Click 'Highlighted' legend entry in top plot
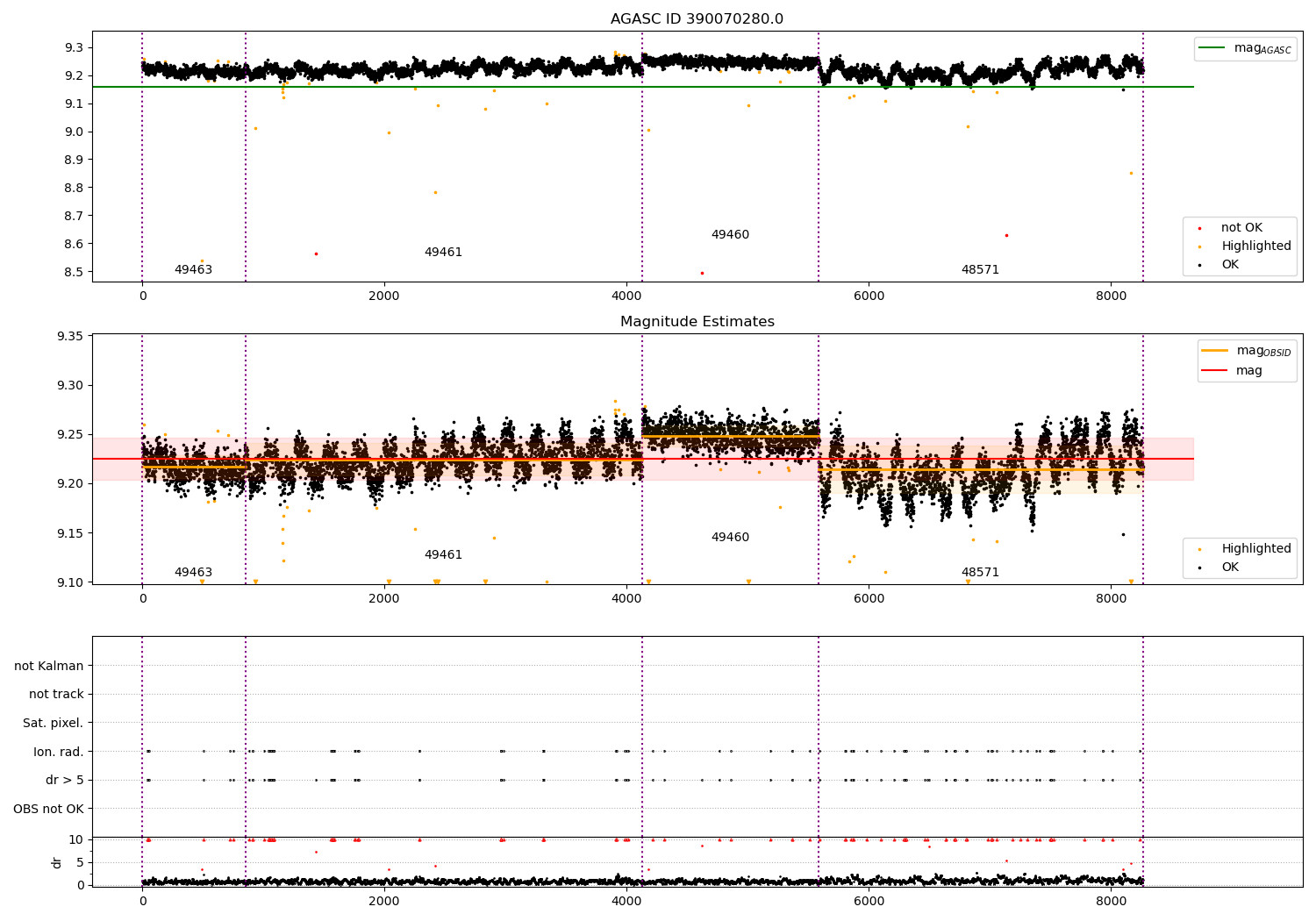 [x=1246, y=246]
